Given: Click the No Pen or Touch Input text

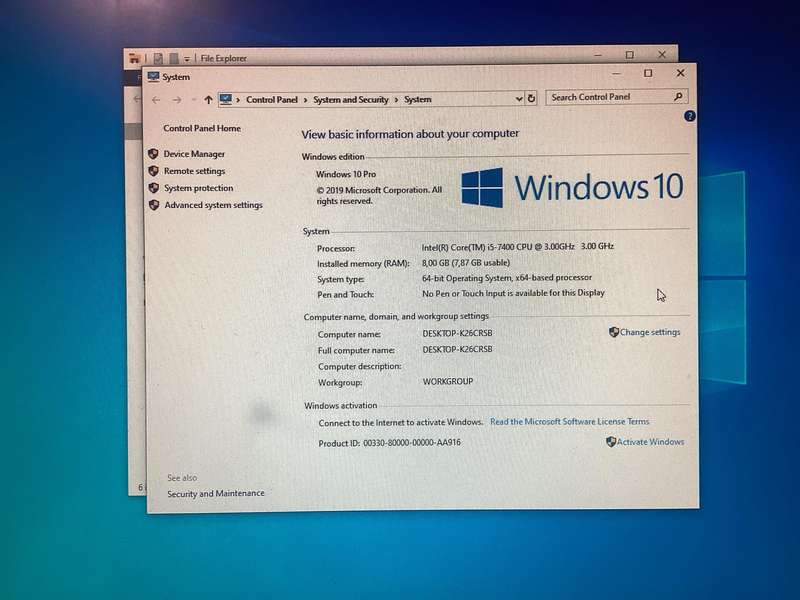Looking at the screenshot, I should (x=513, y=293).
